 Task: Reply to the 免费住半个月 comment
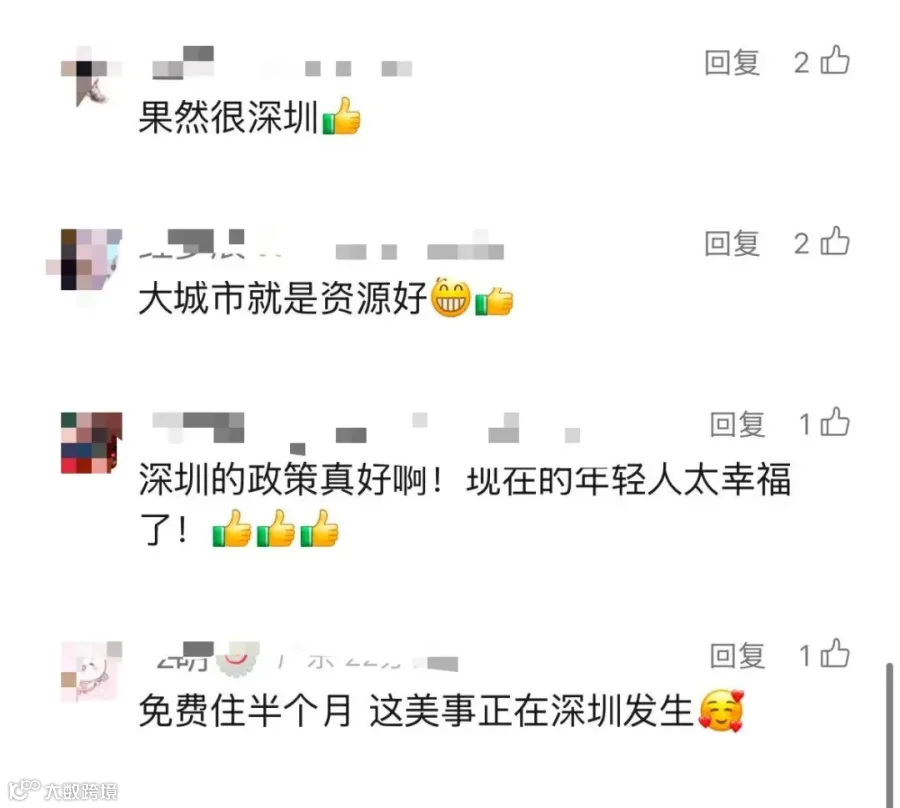pos(737,656)
